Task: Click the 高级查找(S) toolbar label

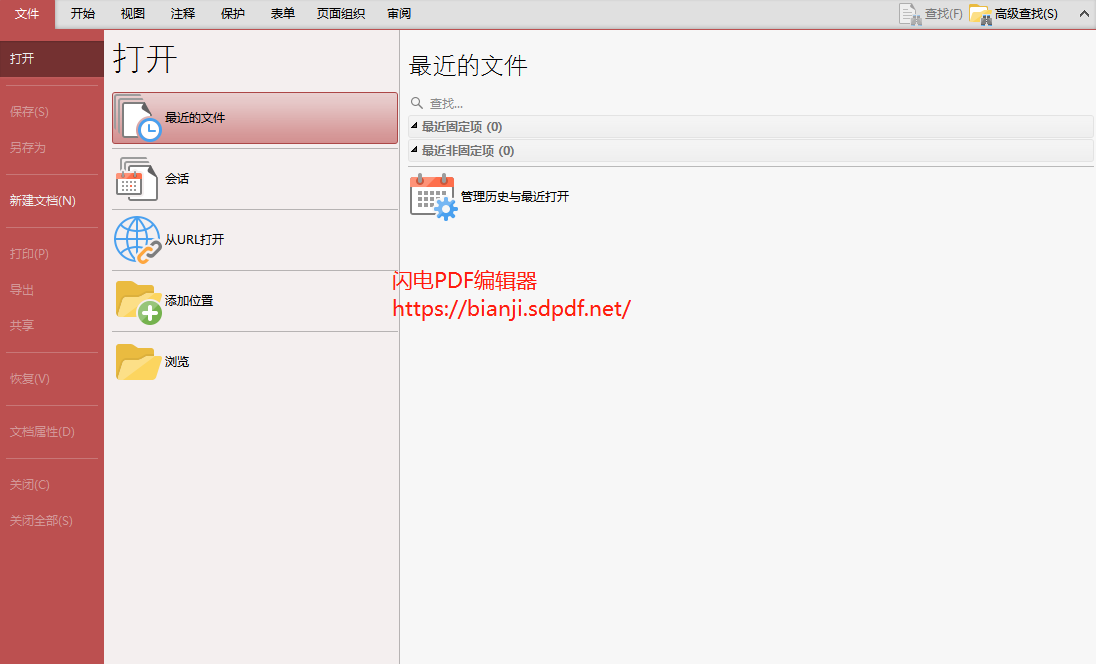Action: 1026,14
